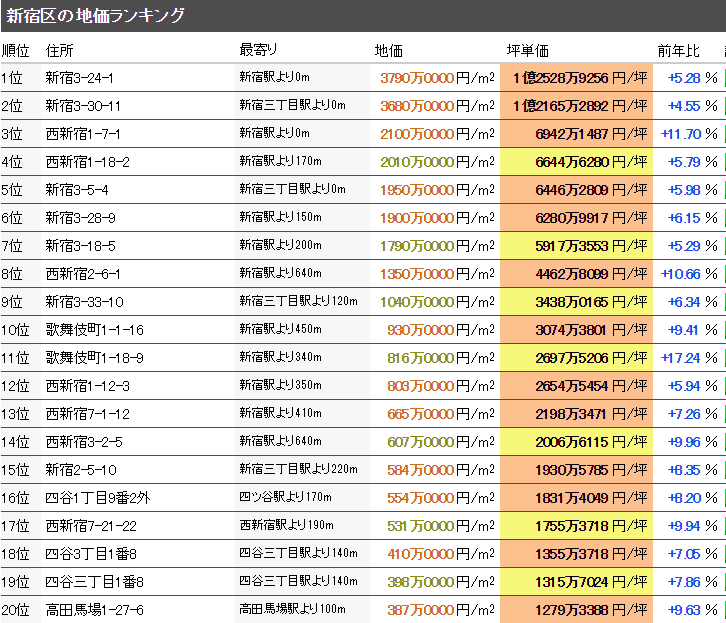Select the address 西新宿1-7-1
This screenshot has height=623, width=726.
84,134
